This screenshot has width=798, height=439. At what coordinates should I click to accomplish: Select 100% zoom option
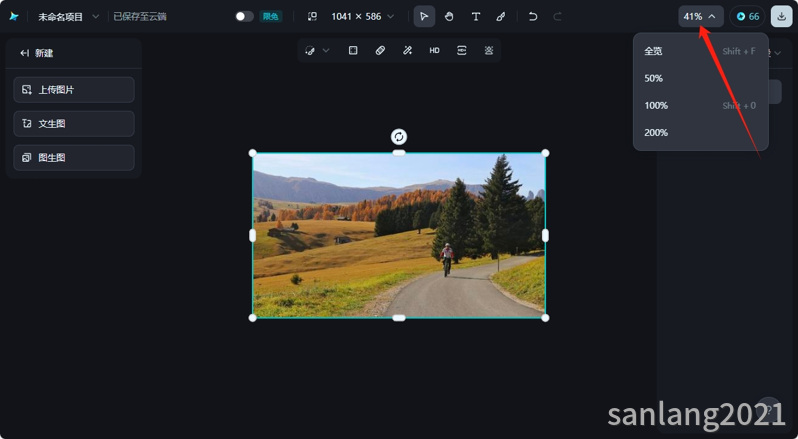click(x=656, y=105)
